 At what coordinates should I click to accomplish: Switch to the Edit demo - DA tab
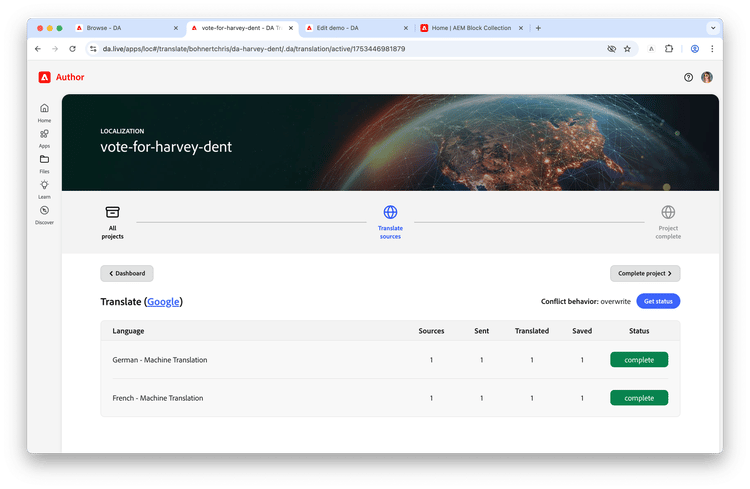tap(357, 28)
